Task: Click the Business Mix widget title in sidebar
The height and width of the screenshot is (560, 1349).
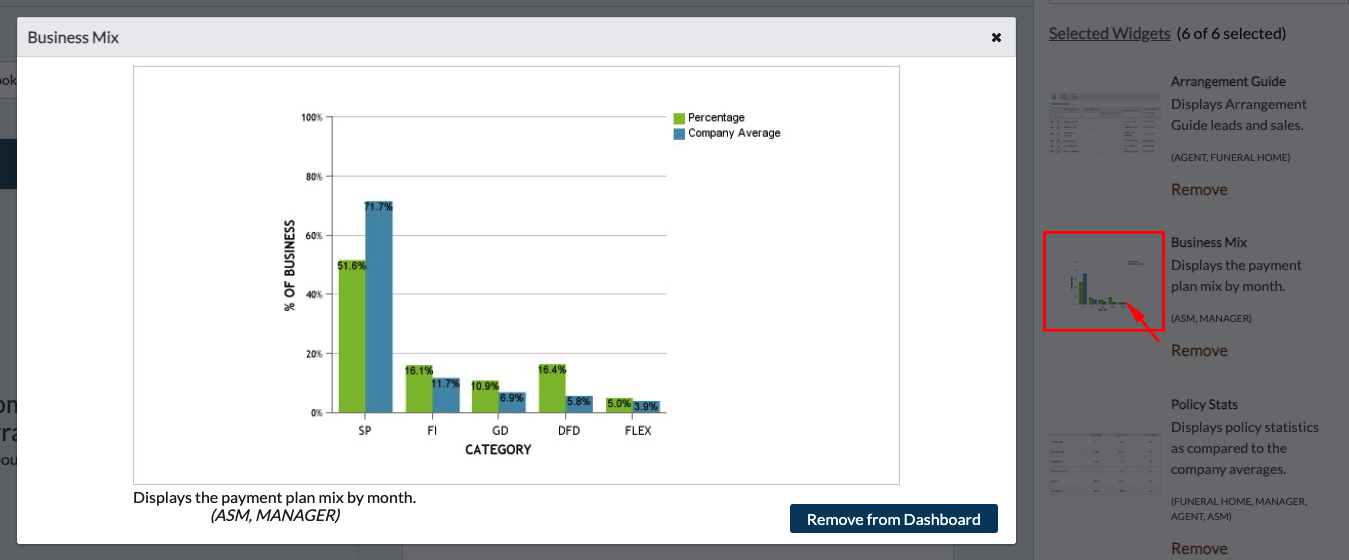Action: click(x=1209, y=242)
